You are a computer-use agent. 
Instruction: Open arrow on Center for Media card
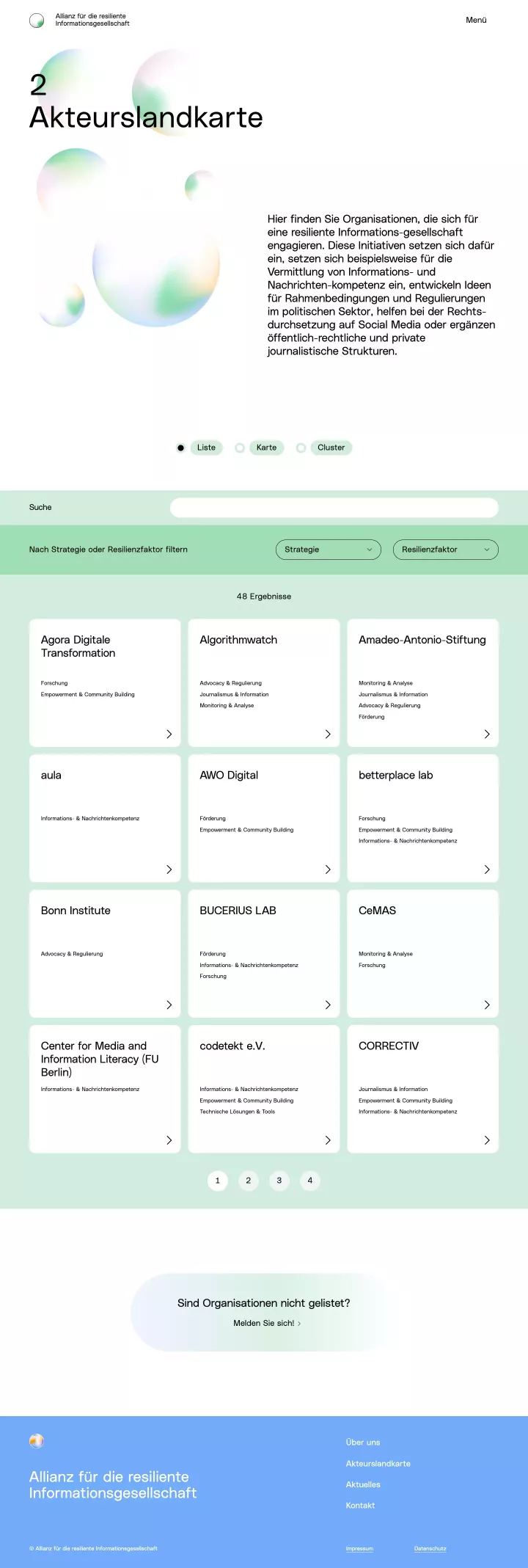pyautogui.click(x=169, y=1140)
